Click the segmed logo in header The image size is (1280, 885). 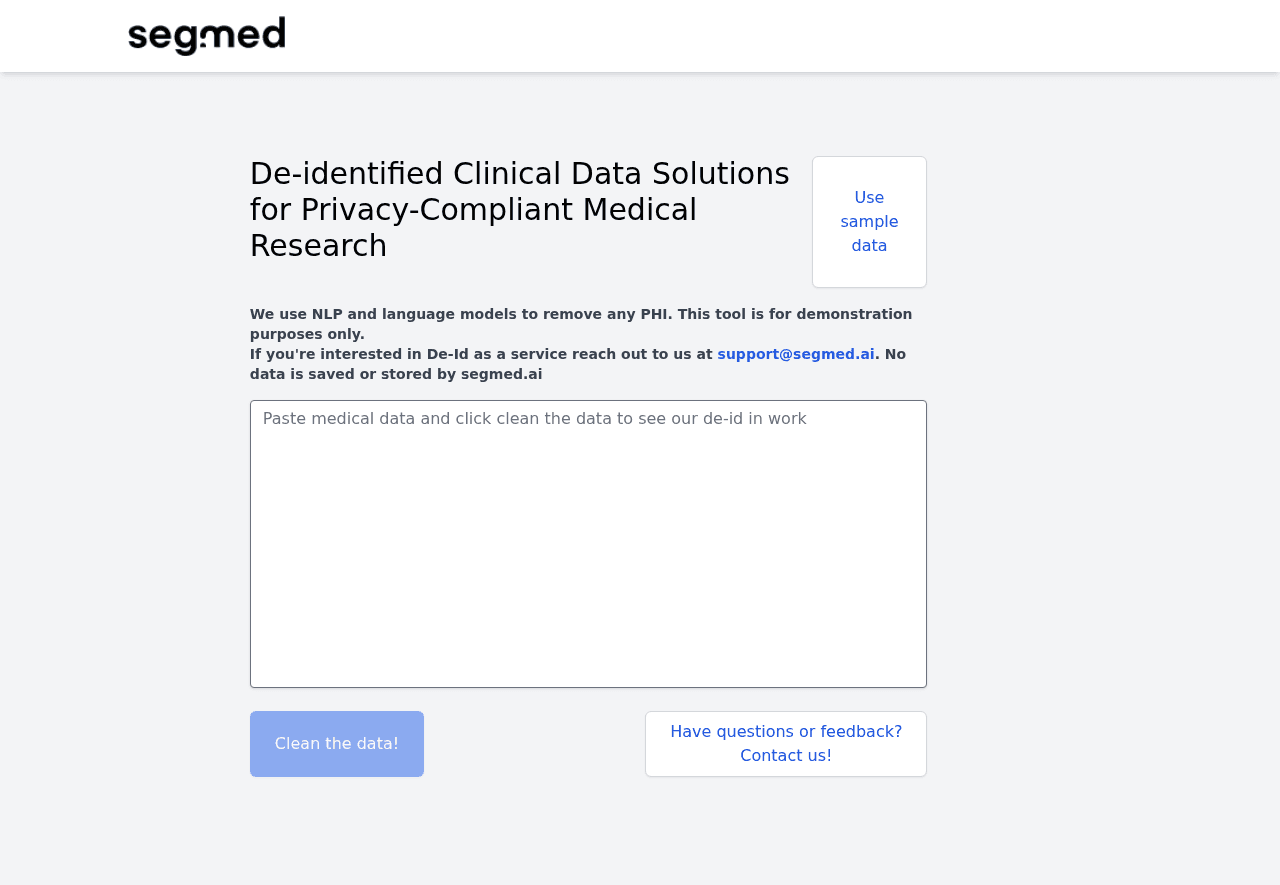pos(207,36)
